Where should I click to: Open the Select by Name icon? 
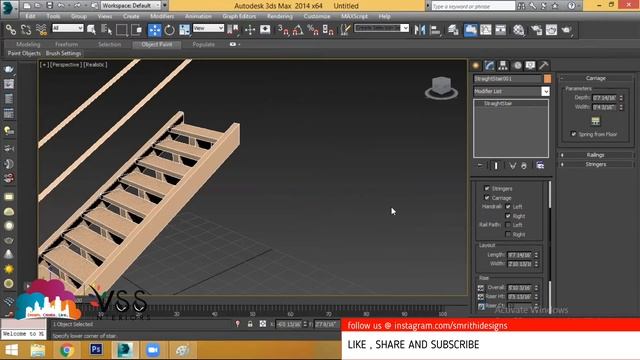click(x=107, y=29)
